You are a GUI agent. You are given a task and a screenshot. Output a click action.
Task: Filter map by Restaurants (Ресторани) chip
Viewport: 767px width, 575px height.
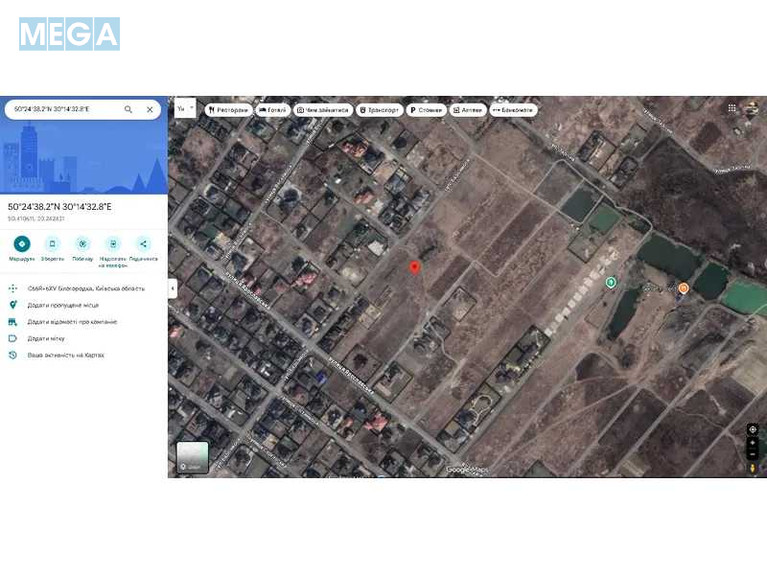[229, 110]
